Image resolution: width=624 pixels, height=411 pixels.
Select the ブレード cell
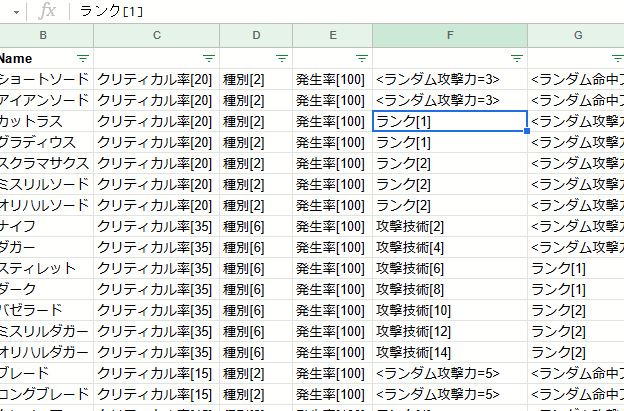click(x=47, y=373)
